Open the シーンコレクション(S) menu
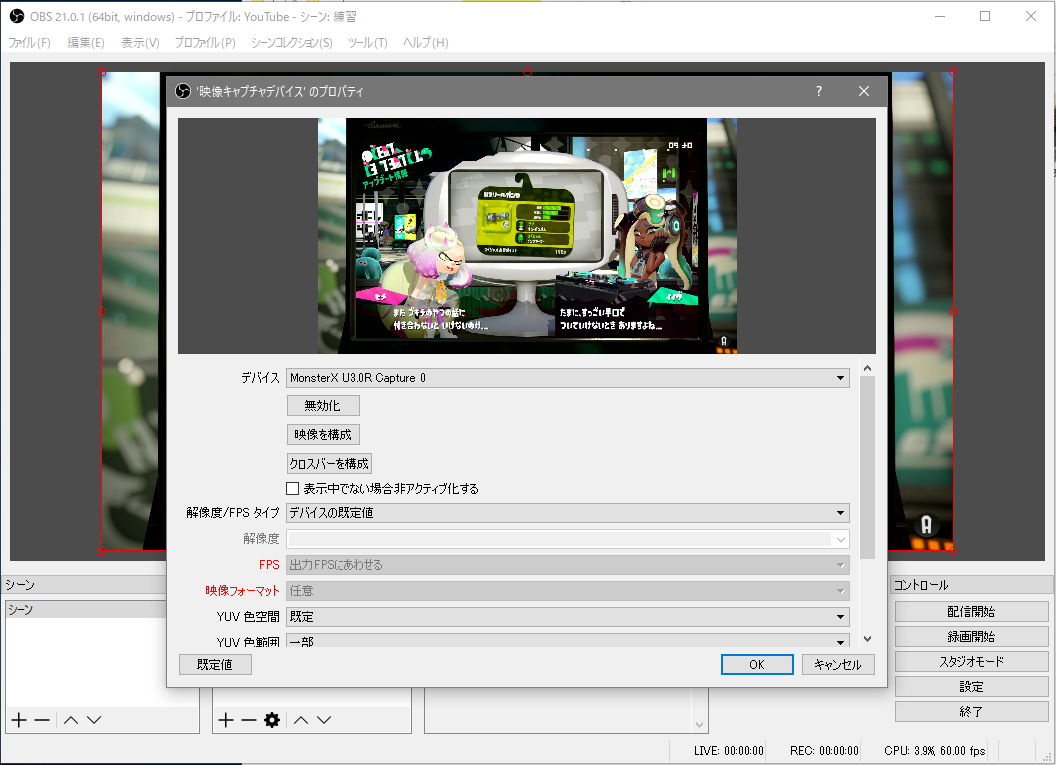This screenshot has height=765, width=1056. (x=291, y=42)
